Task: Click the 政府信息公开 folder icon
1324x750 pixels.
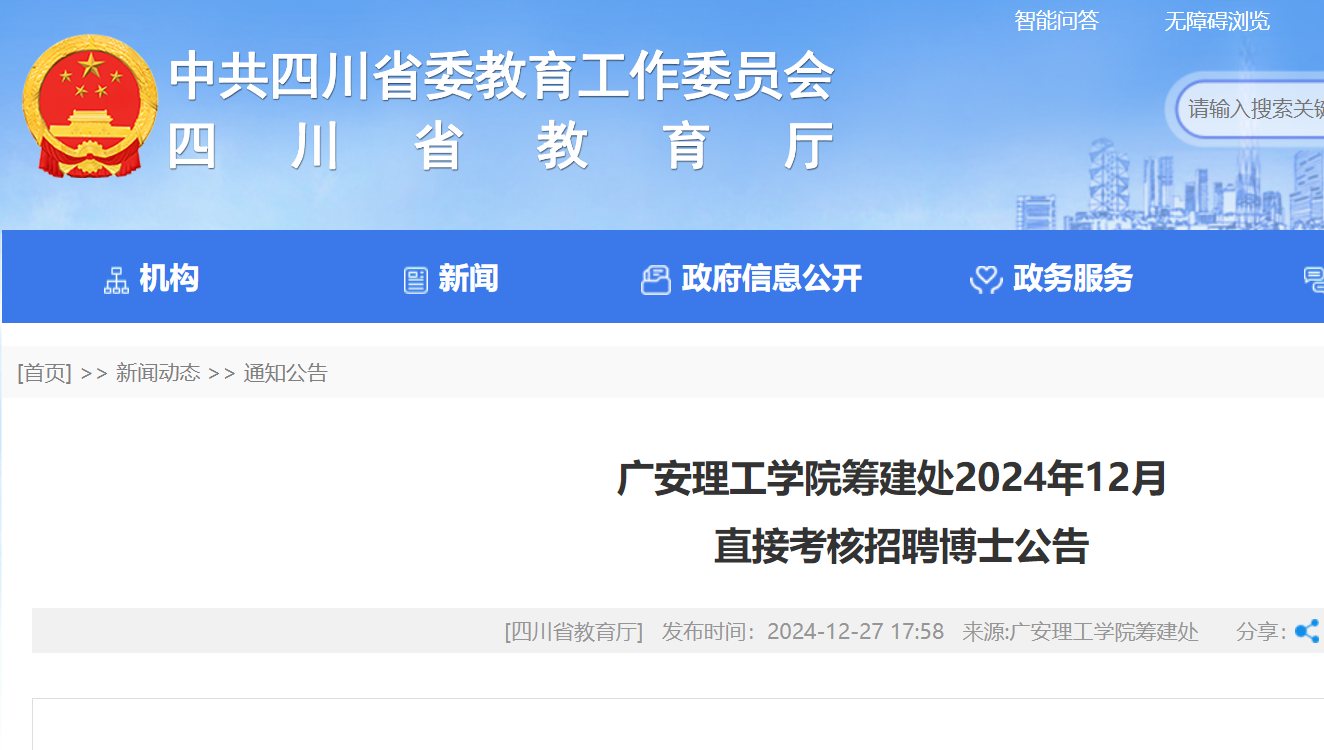Action: pyautogui.click(x=655, y=280)
